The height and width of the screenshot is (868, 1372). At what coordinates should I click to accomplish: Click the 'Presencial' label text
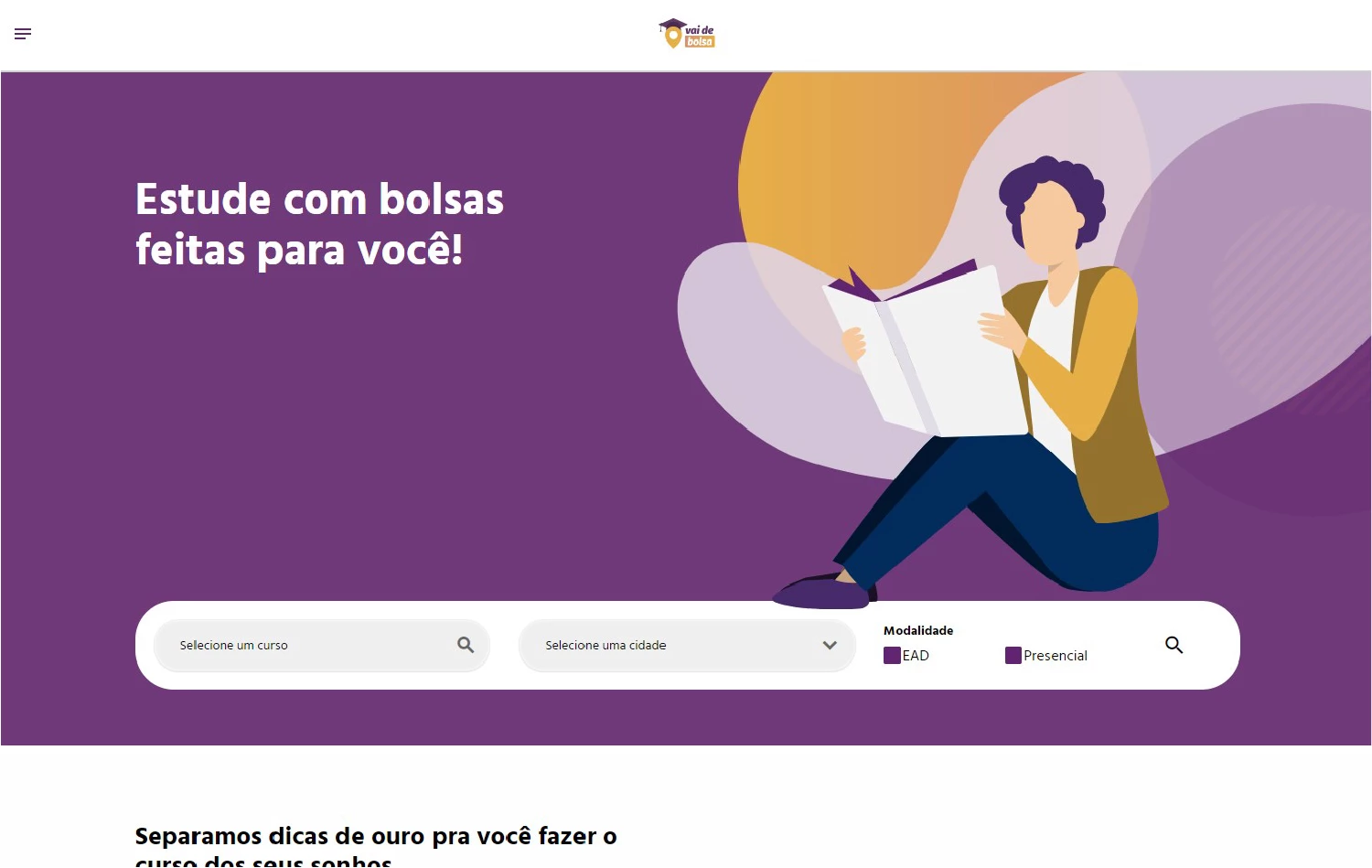(x=1056, y=656)
